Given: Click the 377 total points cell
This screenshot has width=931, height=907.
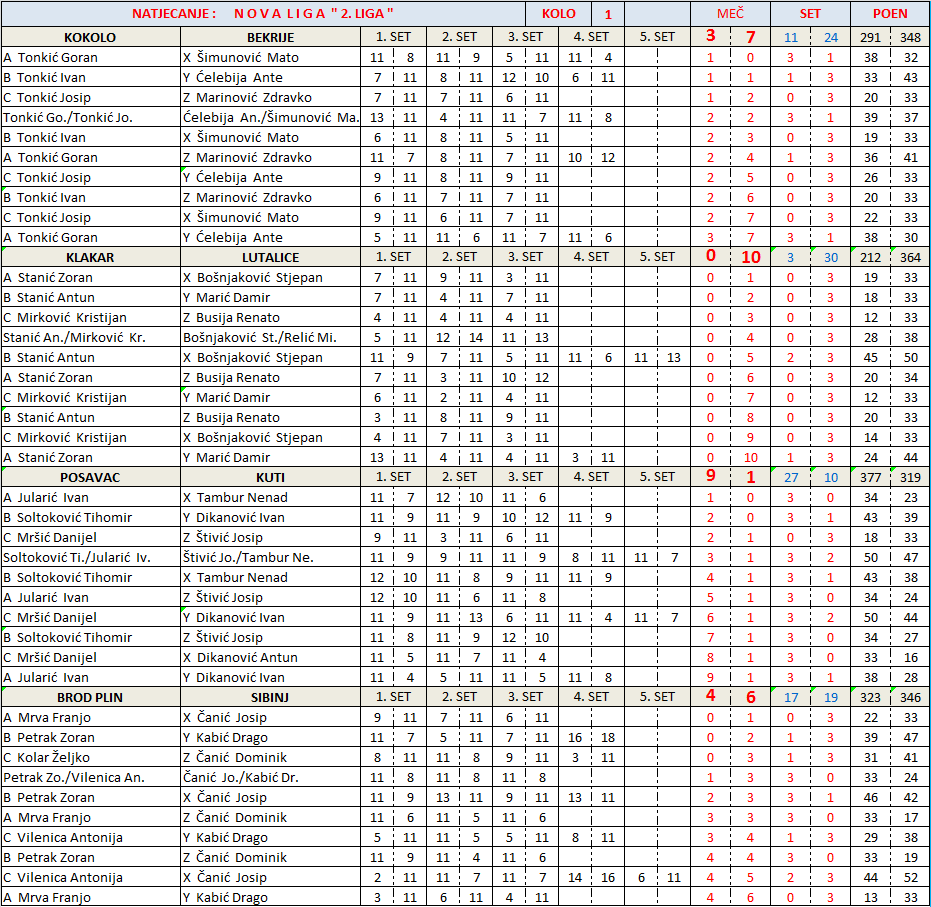Looking at the screenshot, I should click(871, 477).
